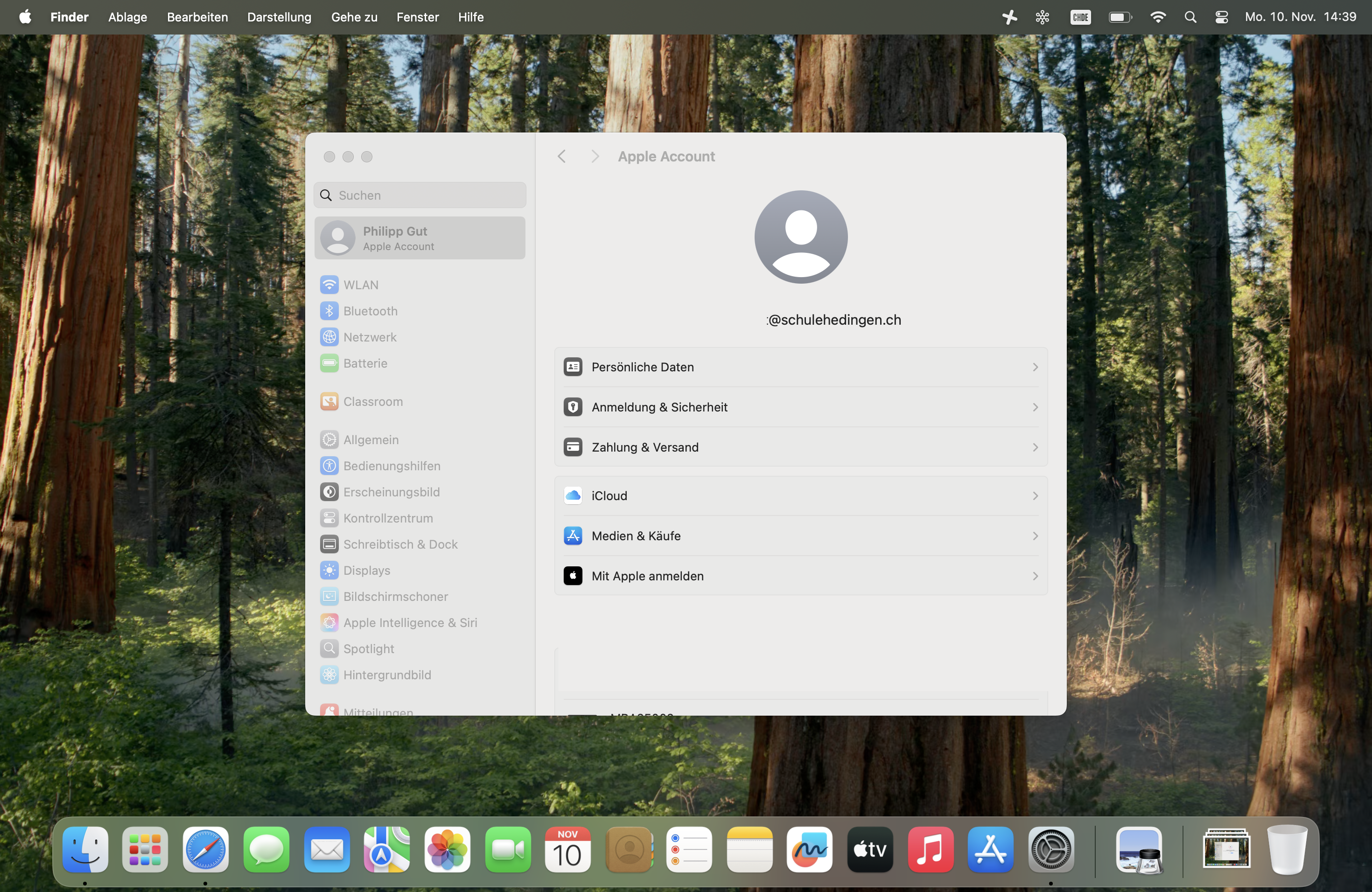
Task: Click the Freeform app in Dock
Action: 809,850
